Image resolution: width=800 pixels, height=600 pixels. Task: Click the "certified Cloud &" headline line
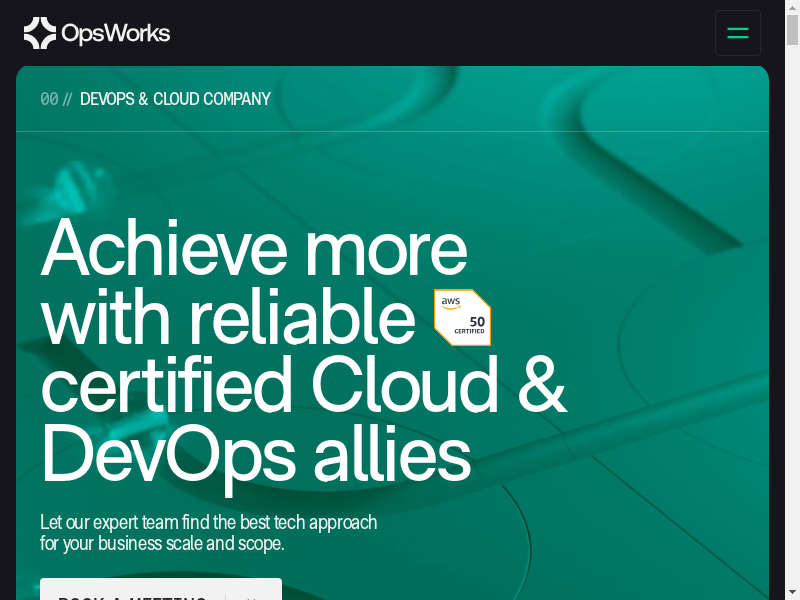pos(303,385)
